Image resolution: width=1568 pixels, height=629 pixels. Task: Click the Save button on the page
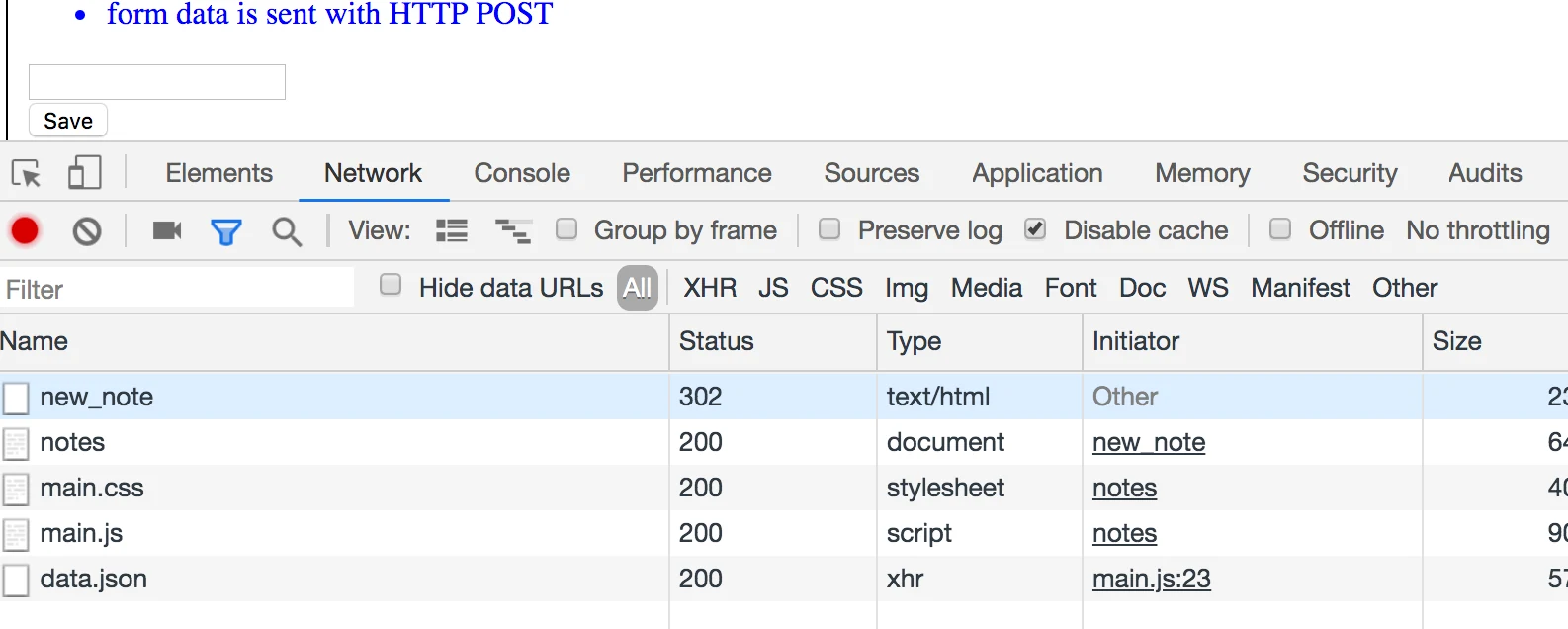tap(68, 121)
